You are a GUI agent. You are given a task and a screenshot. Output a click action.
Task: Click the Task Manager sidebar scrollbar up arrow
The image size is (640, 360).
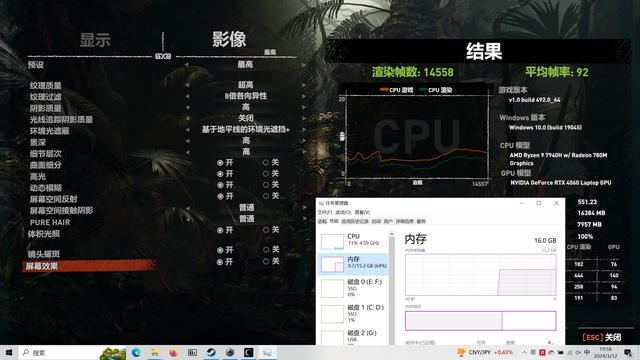392,234
